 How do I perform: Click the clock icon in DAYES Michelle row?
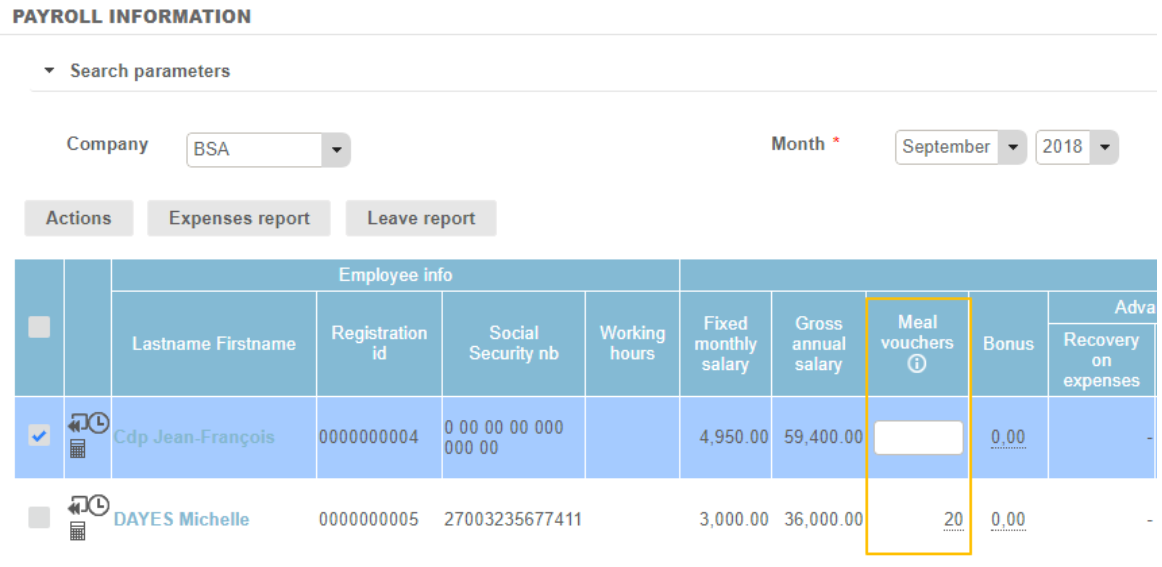pos(98,506)
